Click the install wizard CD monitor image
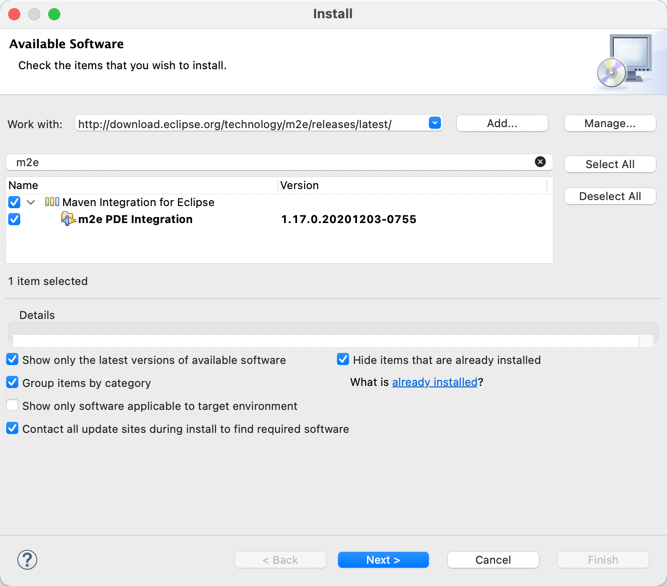 (624, 61)
